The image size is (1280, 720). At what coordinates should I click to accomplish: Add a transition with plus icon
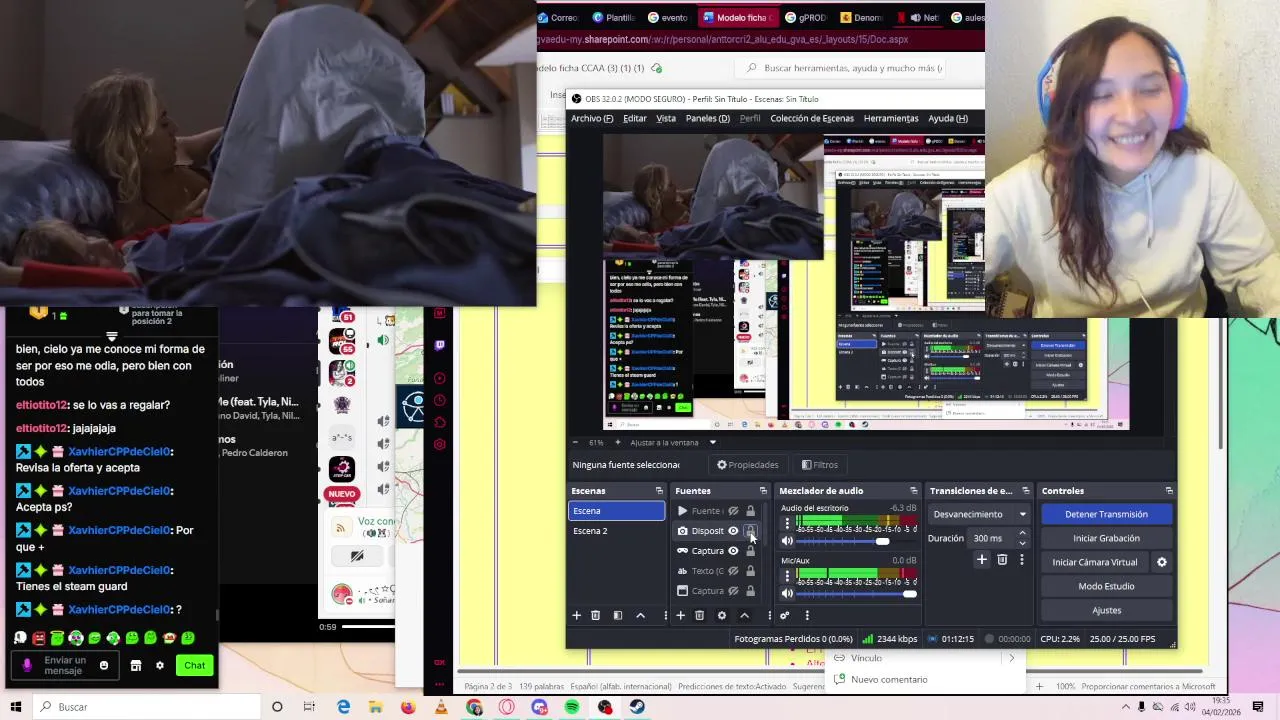pyautogui.click(x=982, y=560)
